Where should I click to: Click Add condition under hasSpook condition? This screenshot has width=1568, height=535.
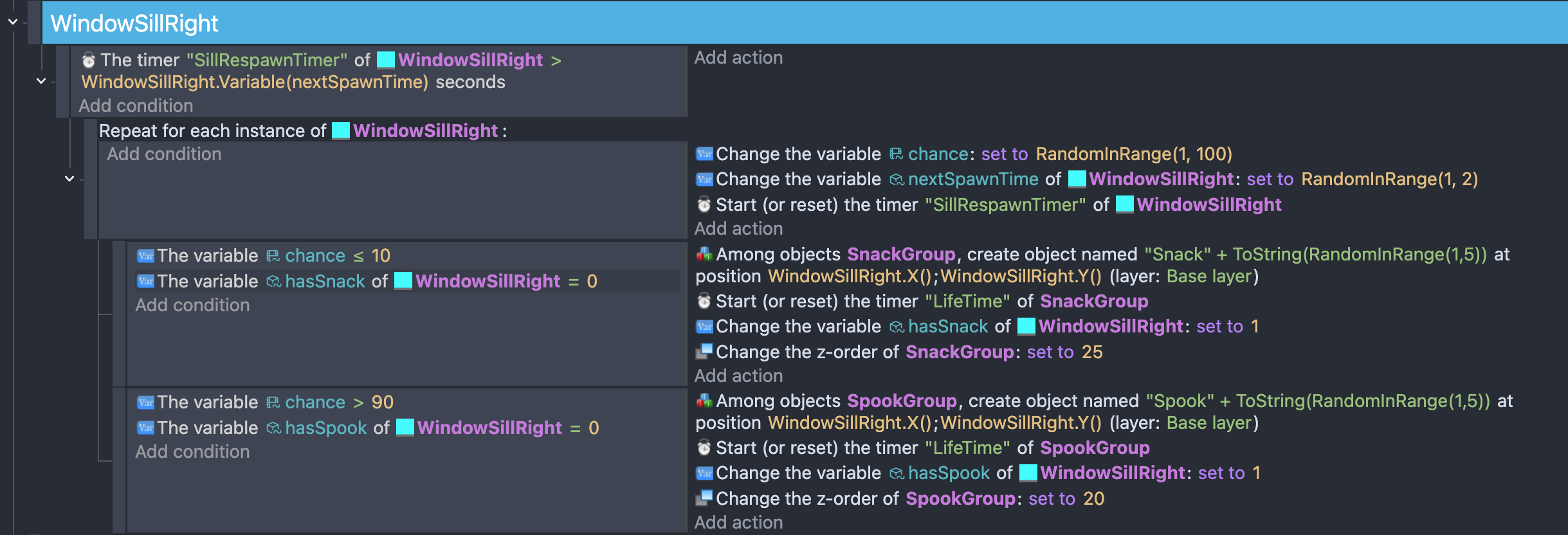pos(192,451)
